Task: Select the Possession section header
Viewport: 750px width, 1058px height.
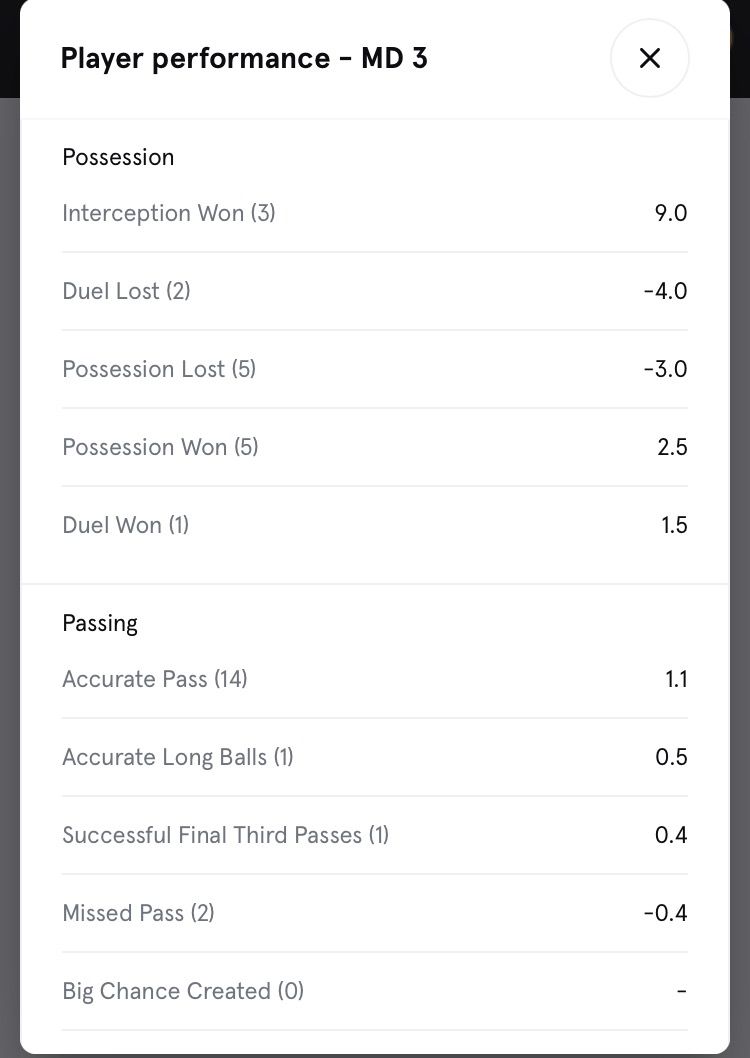Action: (118, 157)
